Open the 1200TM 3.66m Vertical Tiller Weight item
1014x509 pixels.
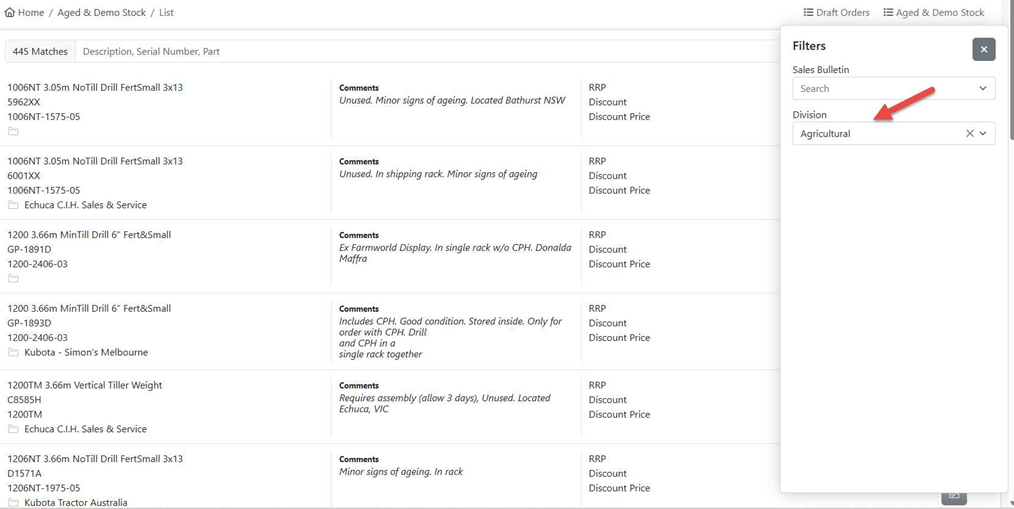tap(85, 385)
